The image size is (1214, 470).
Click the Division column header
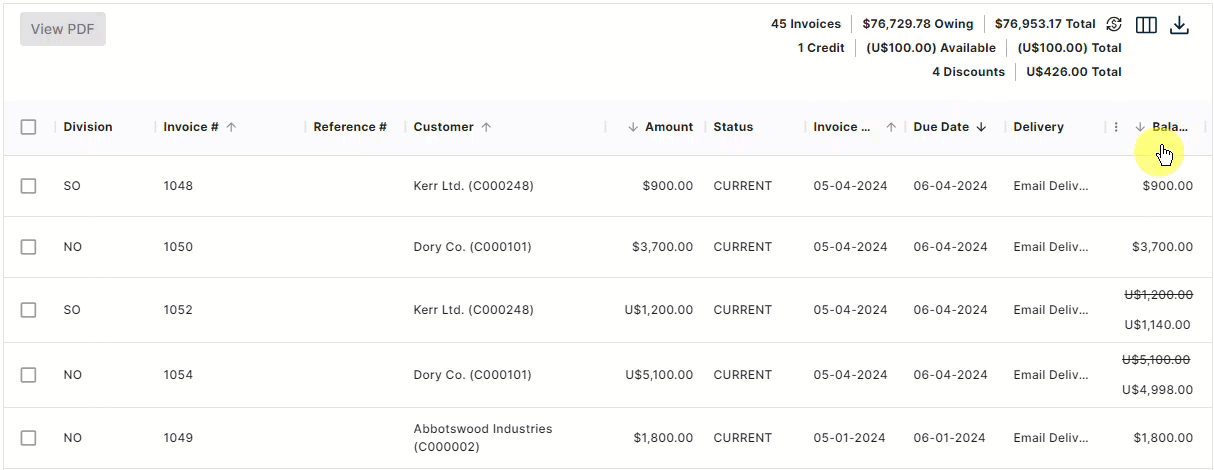[88, 127]
